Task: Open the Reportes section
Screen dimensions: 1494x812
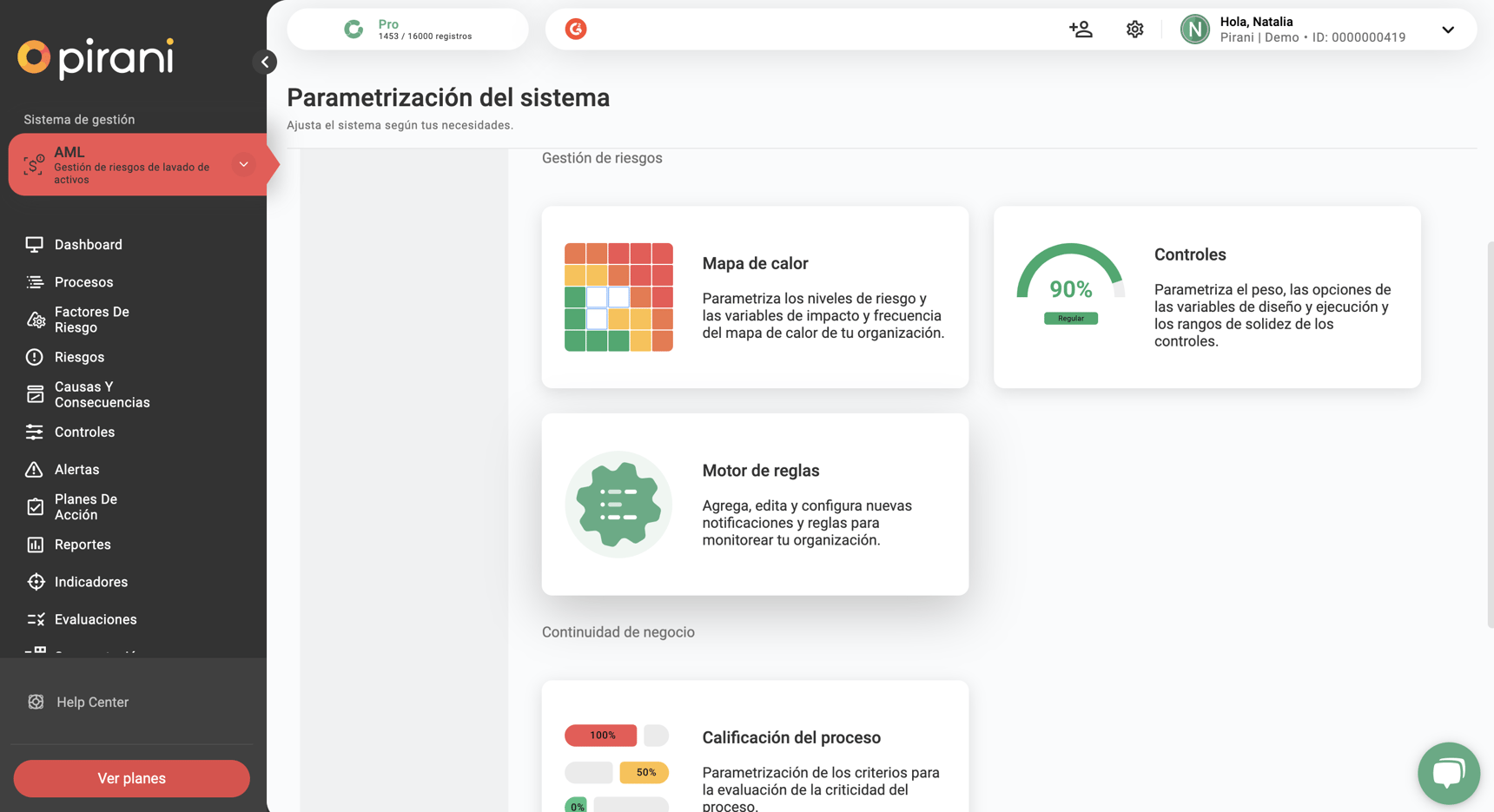Action: (x=82, y=545)
